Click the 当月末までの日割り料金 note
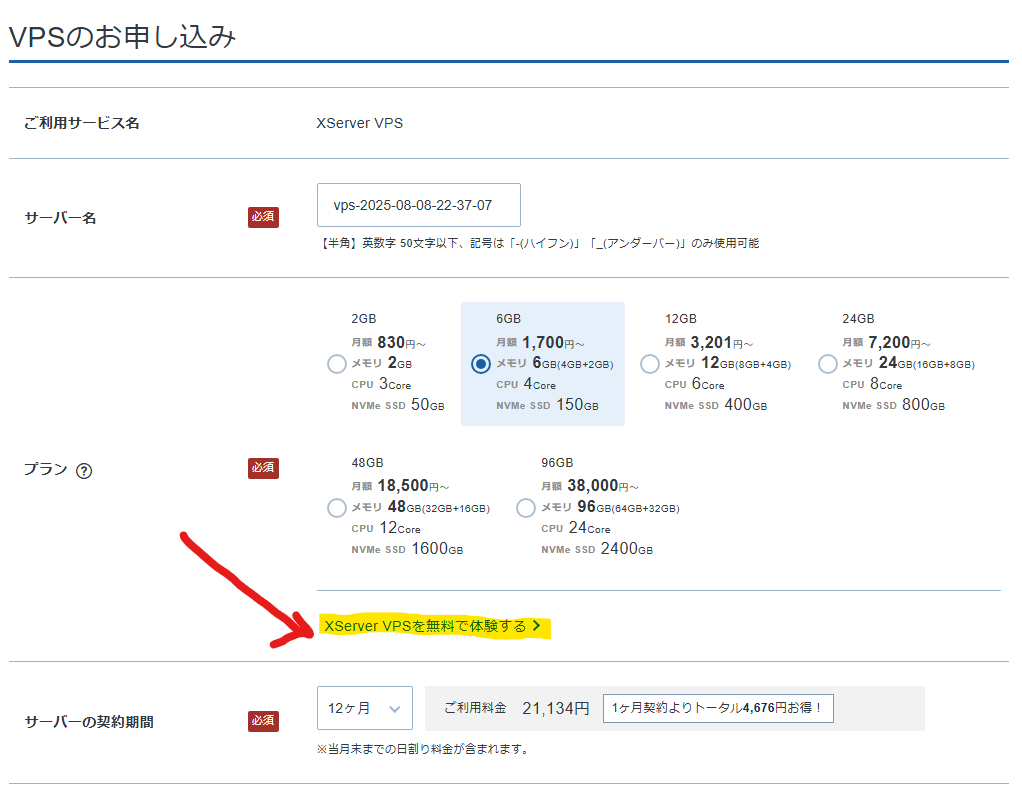The height and width of the screenshot is (803, 1022). pos(422,749)
